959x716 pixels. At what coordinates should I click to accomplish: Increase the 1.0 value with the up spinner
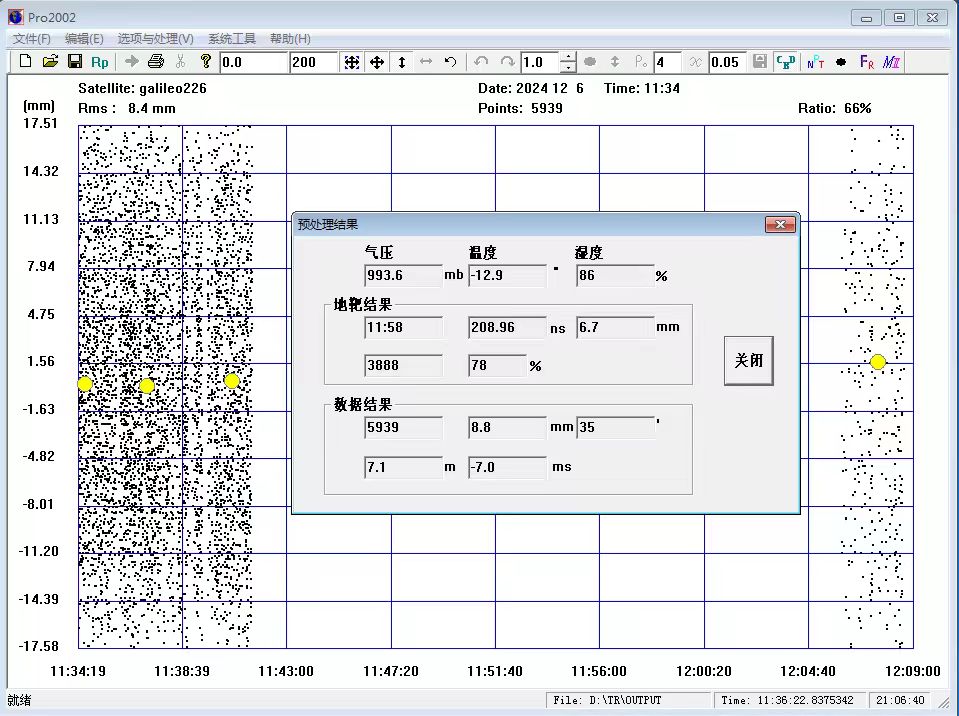pyautogui.click(x=568, y=57)
